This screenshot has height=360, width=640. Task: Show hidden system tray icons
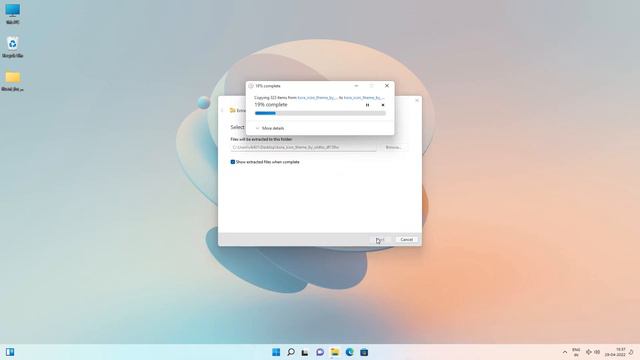point(565,352)
